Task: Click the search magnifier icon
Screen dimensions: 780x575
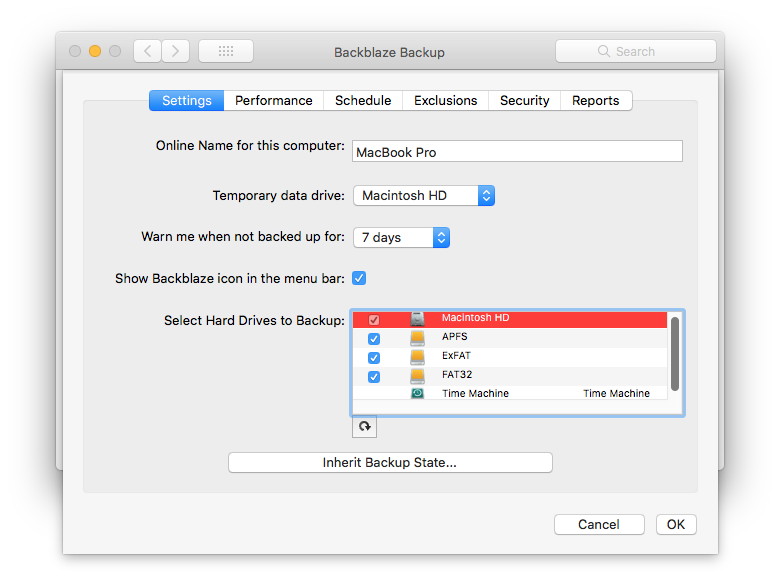Action: (x=603, y=51)
